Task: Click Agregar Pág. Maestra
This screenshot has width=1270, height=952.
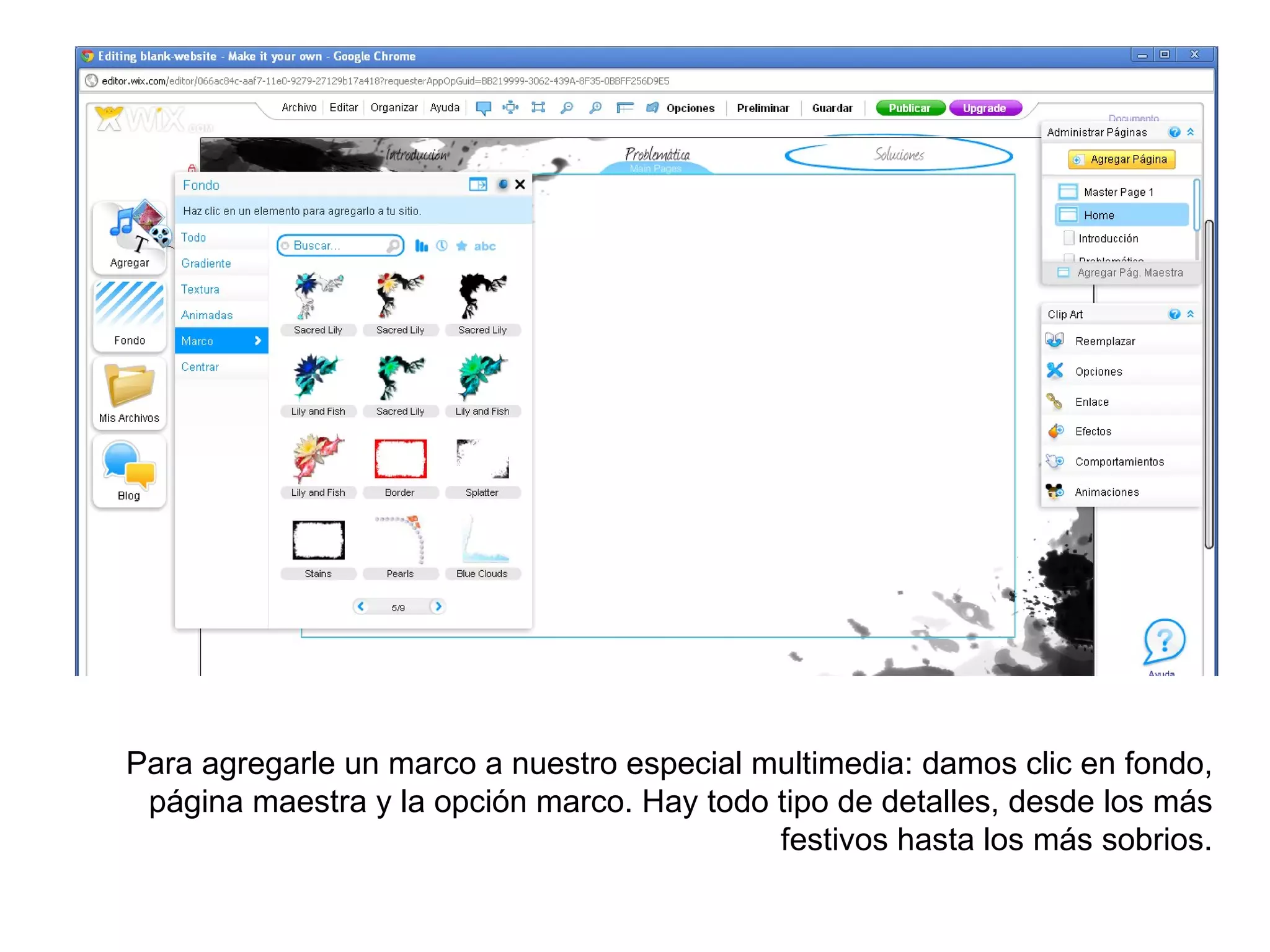Action: coord(1121,273)
